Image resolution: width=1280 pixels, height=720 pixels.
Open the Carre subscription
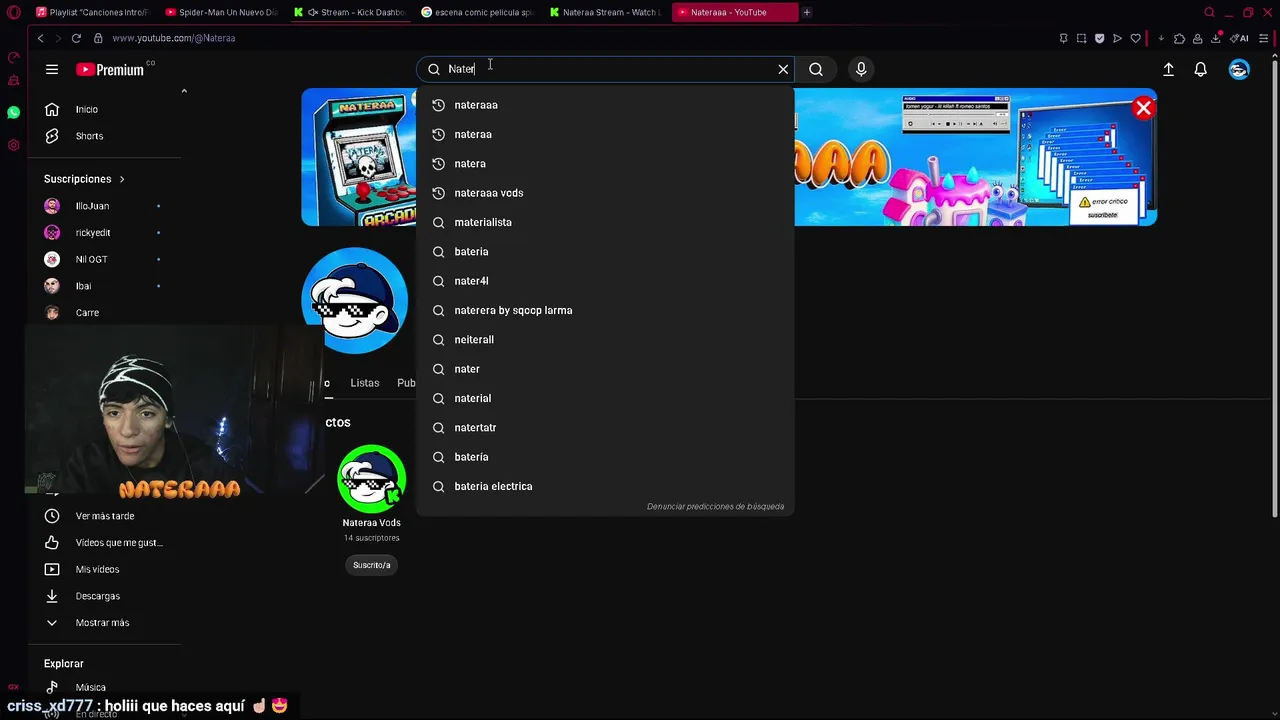(104, 313)
